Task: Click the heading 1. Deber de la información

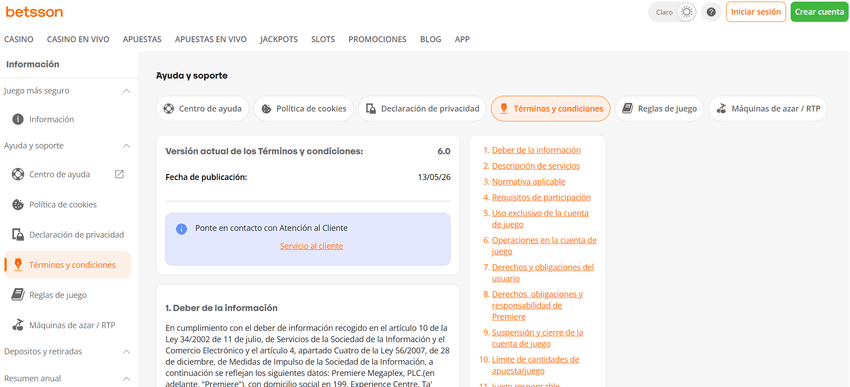Action: coord(221,308)
